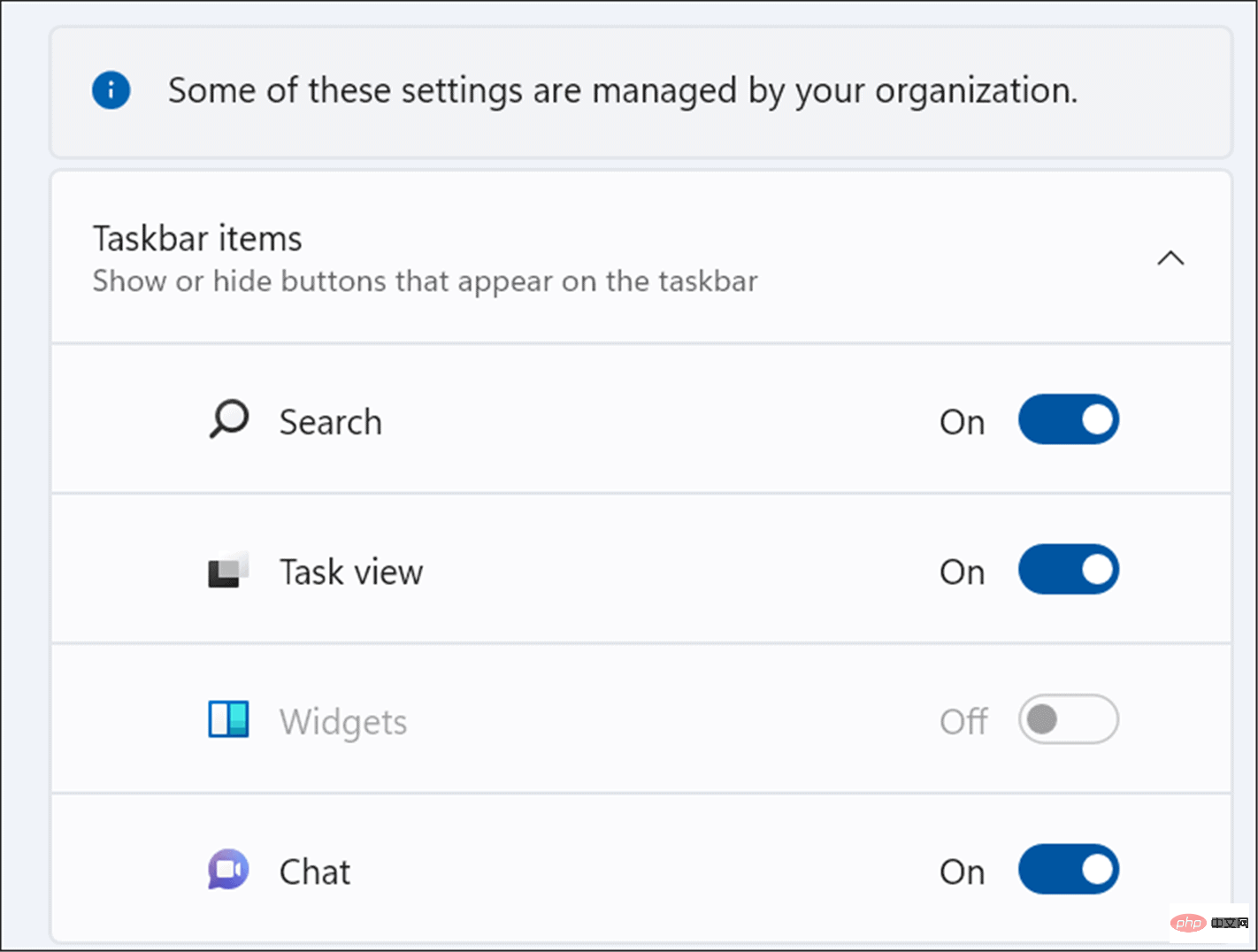The width and height of the screenshot is (1258, 952).
Task: Click the On status next to Chat
Action: click(963, 872)
